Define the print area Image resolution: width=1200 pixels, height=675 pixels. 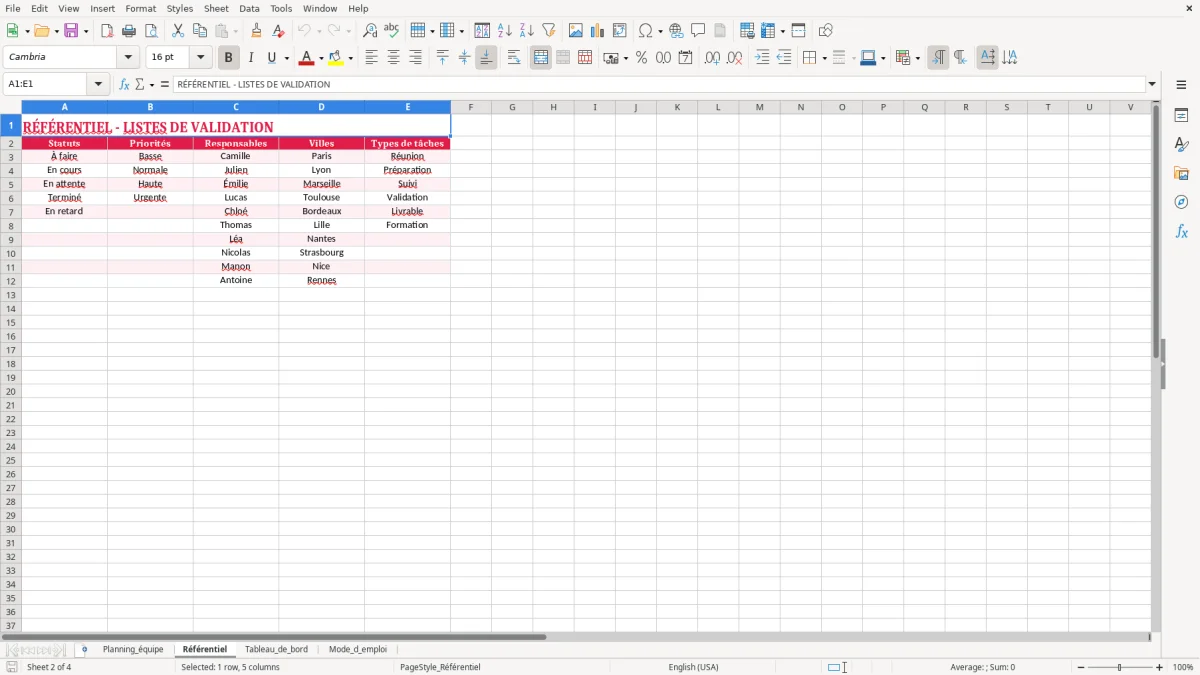747,31
